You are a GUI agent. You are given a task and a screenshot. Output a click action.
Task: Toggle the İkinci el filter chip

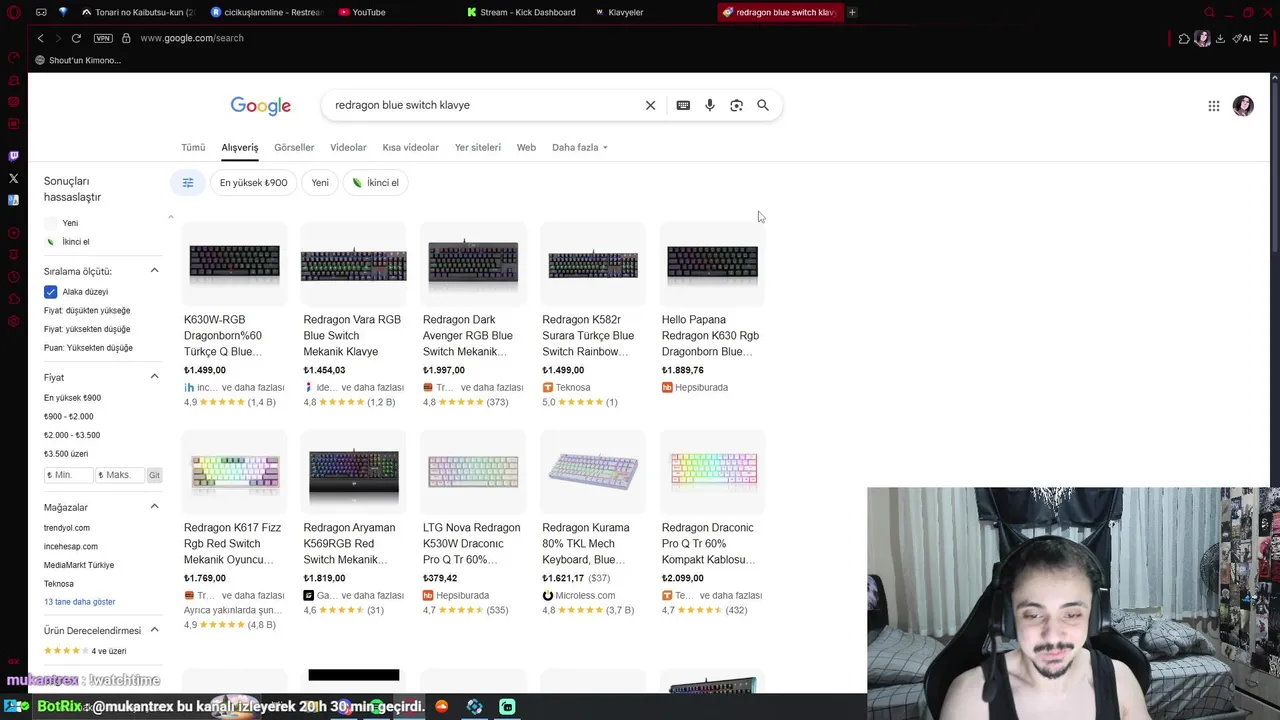tap(376, 183)
